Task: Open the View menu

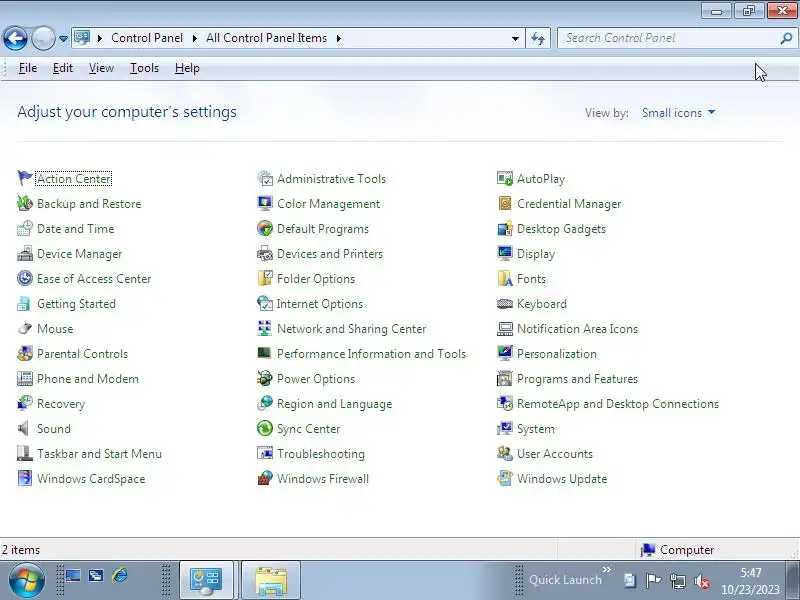Action: point(101,68)
